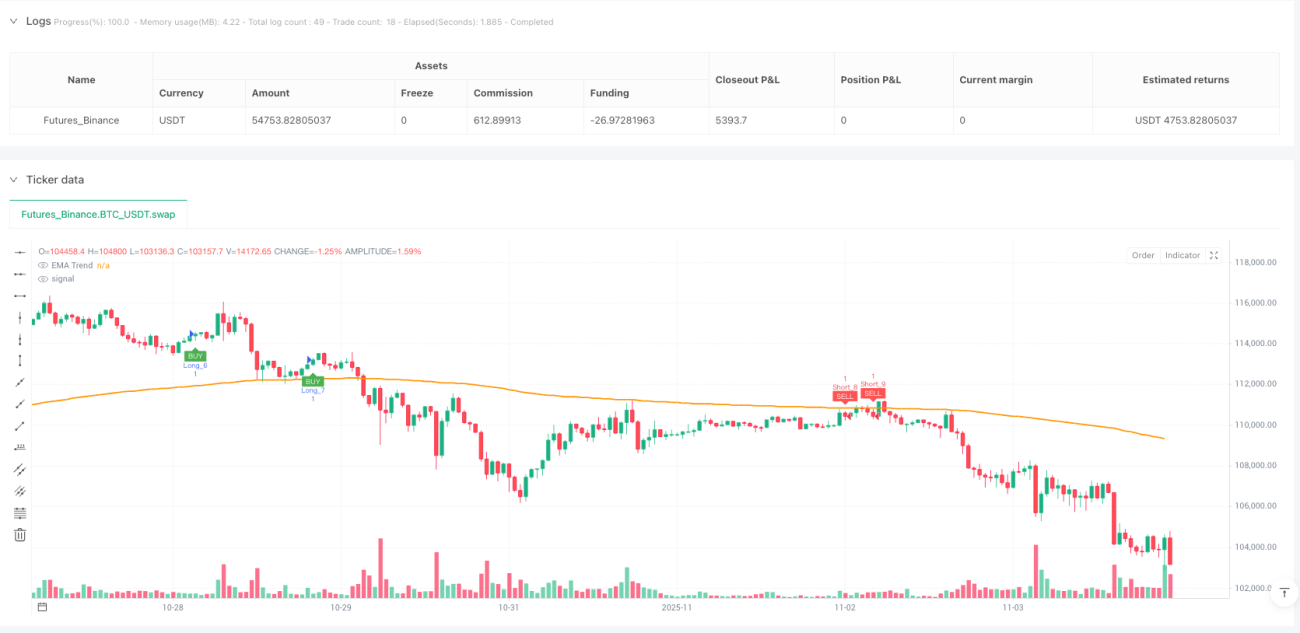Pick the parallel lines channel tool
The width and height of the screenshot is (1300, 633).
coord(20,469)
